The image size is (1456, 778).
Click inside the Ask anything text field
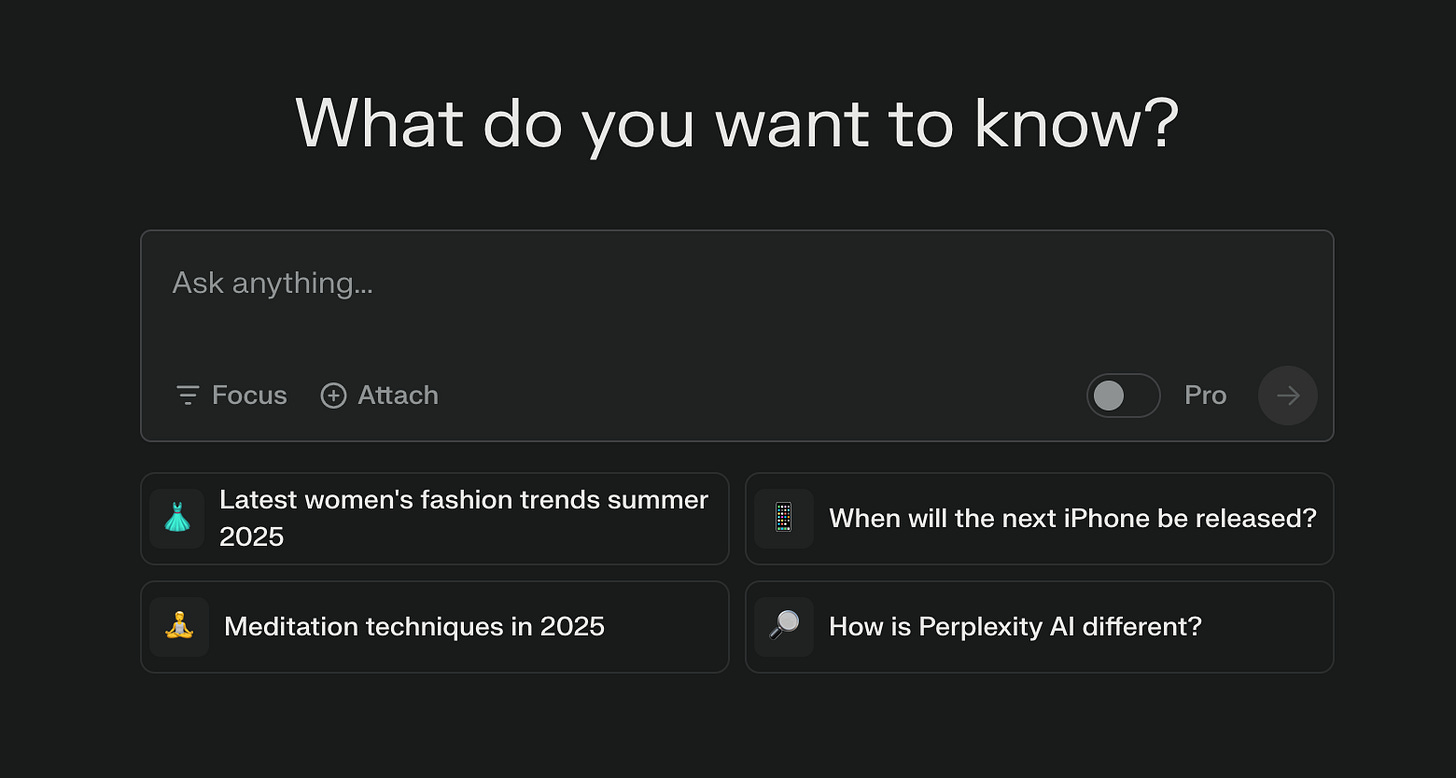(737, 300)
